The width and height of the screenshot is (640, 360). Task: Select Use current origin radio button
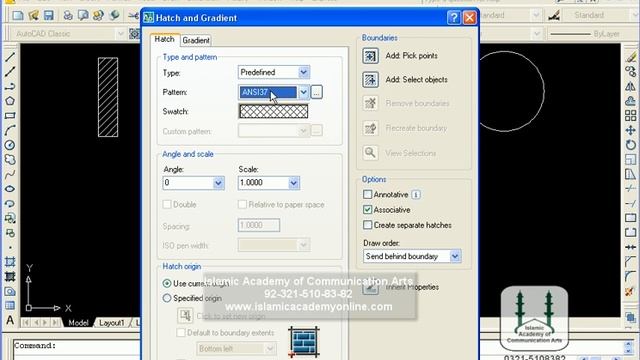click(167, 283)
